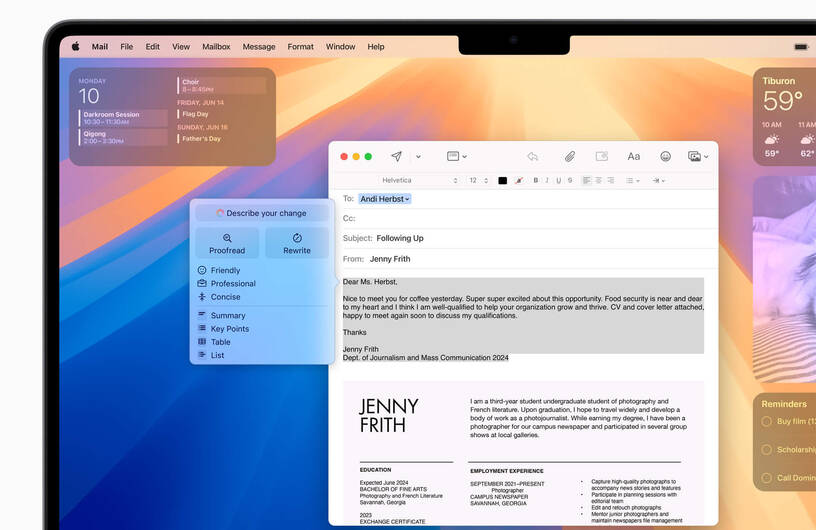Click the From field Jenny Frith
Screen dimensions: 816x530
click(x=530, y=259)
